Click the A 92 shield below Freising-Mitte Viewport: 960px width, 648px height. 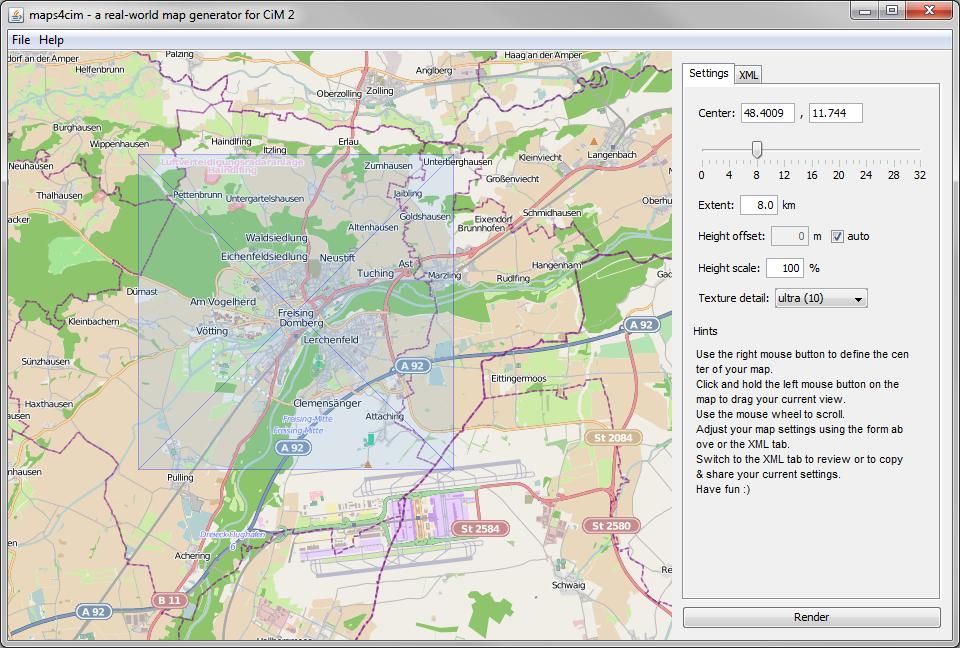point(292,448)
